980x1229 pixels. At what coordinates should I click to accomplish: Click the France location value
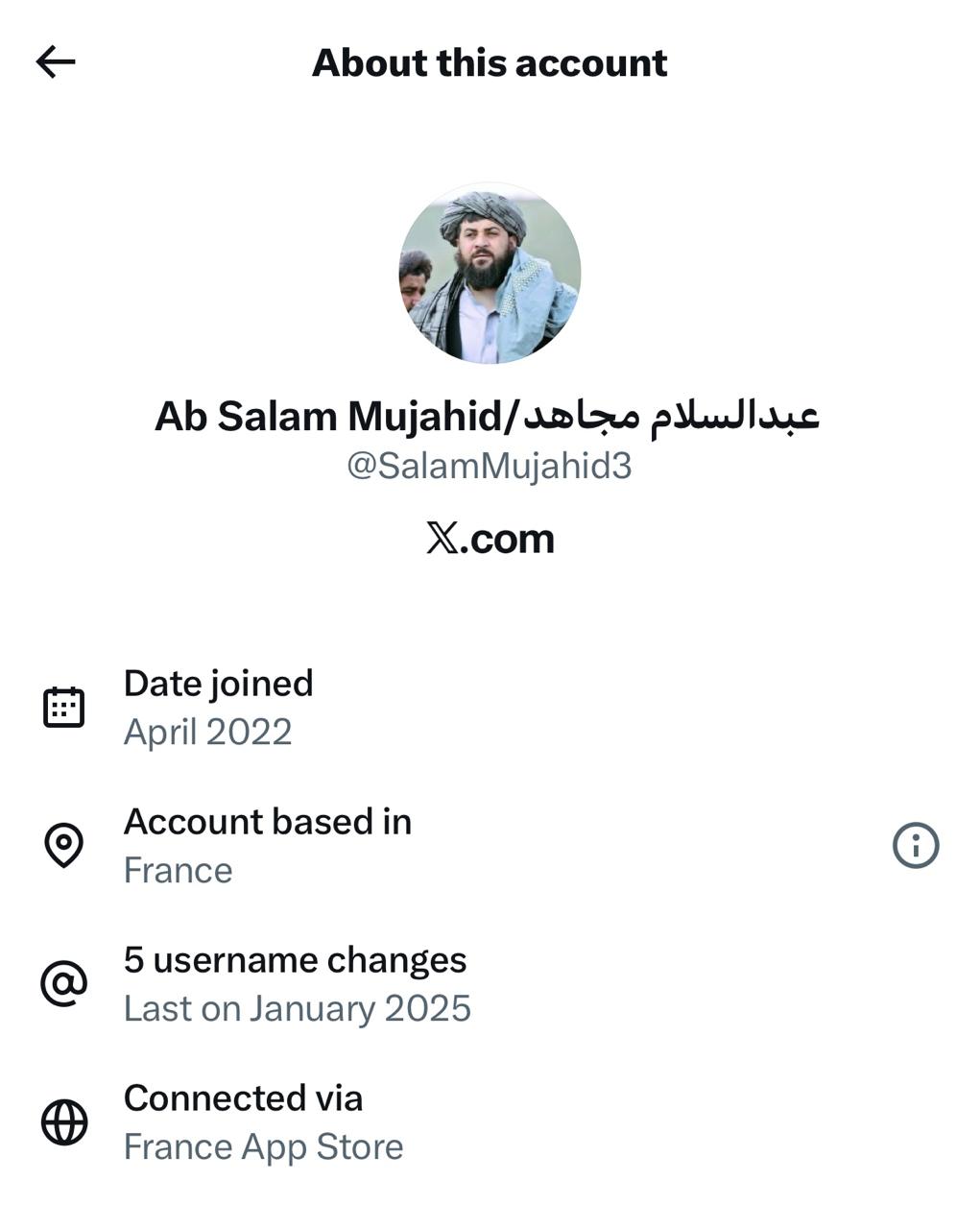[x=179, y=871]
